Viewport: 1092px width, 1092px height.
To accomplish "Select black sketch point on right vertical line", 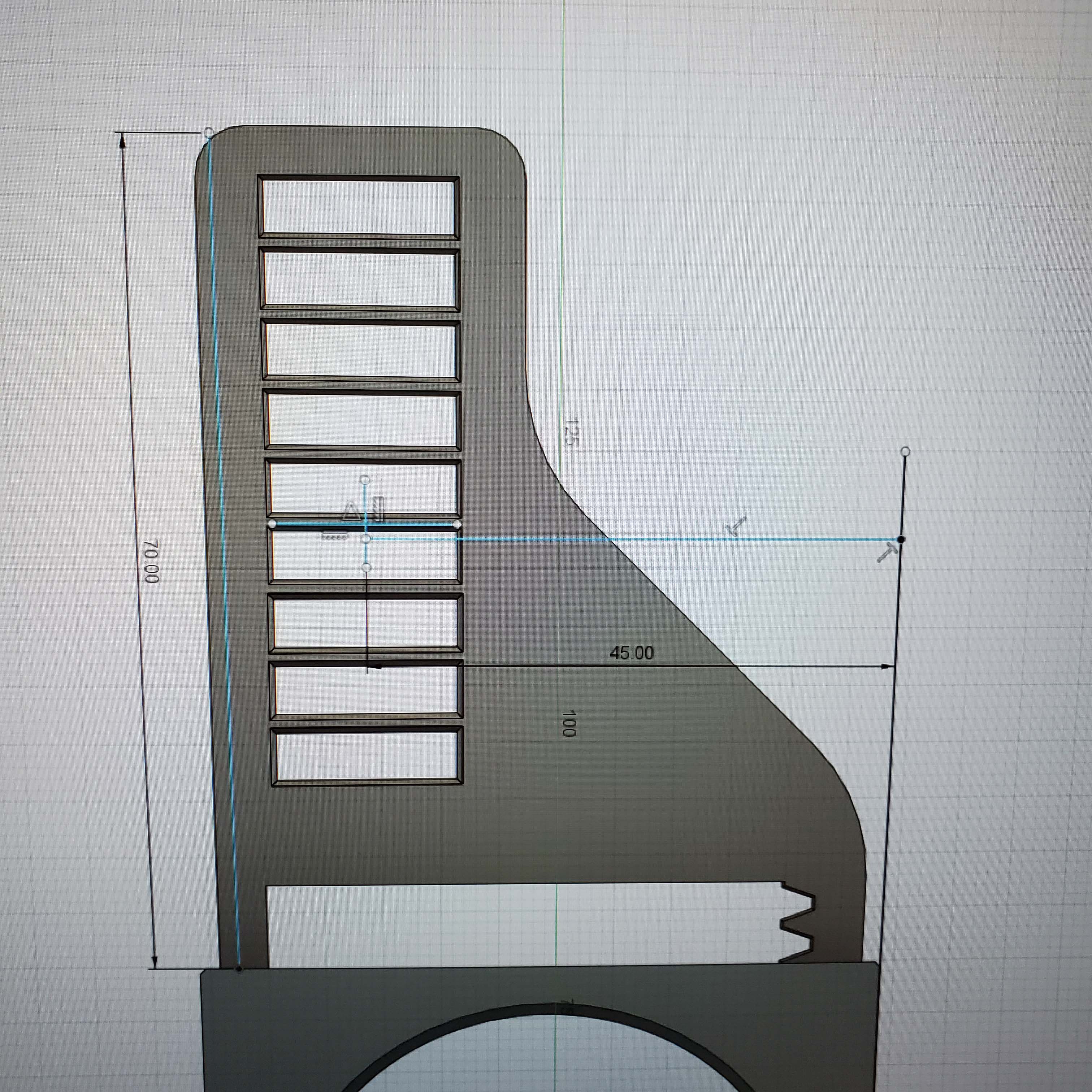I will pyautogui.click(x=901, y=539).
